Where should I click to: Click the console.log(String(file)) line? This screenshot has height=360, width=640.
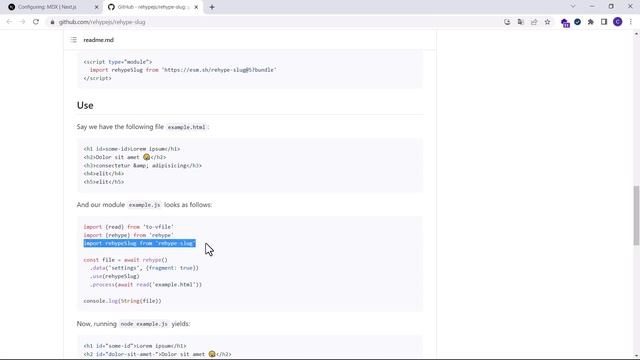click(x=122, y=301)
